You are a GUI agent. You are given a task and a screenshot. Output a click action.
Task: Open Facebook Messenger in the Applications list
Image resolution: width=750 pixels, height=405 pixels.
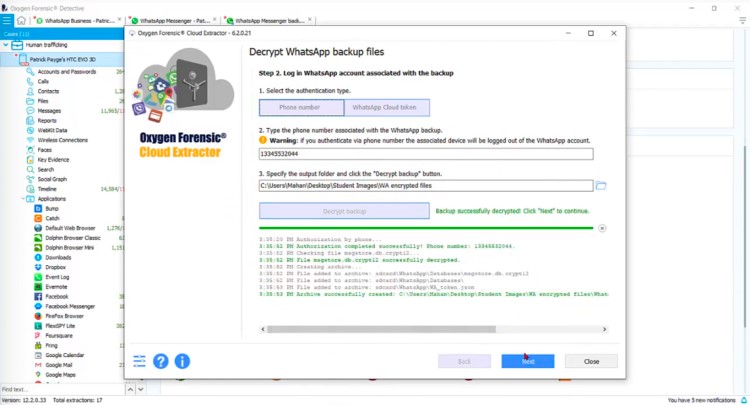70,306
